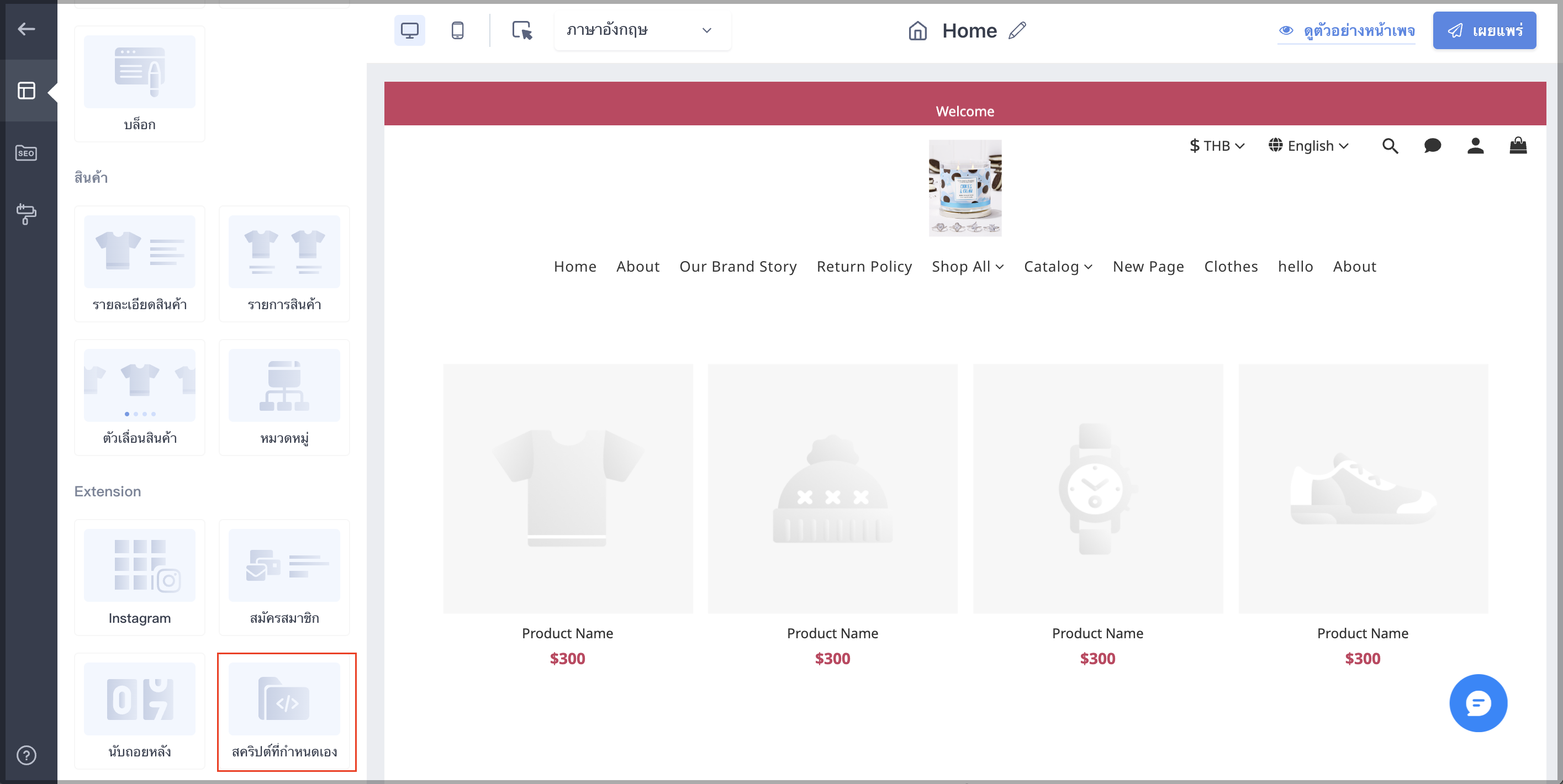Open the SEO settings sidebar icon

coord(26,153)
